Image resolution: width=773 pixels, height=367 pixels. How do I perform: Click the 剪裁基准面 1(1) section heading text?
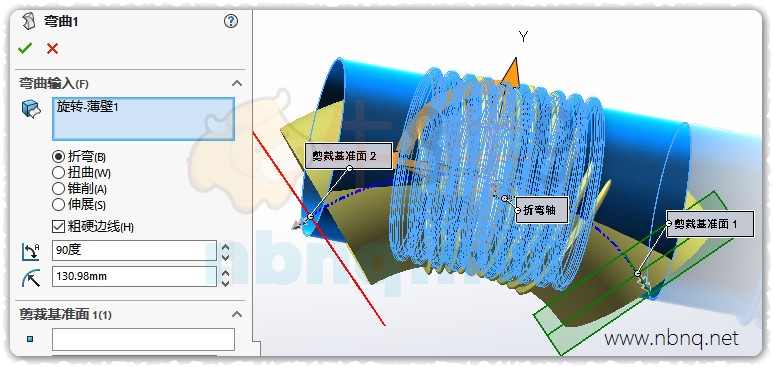pos(66,314)
